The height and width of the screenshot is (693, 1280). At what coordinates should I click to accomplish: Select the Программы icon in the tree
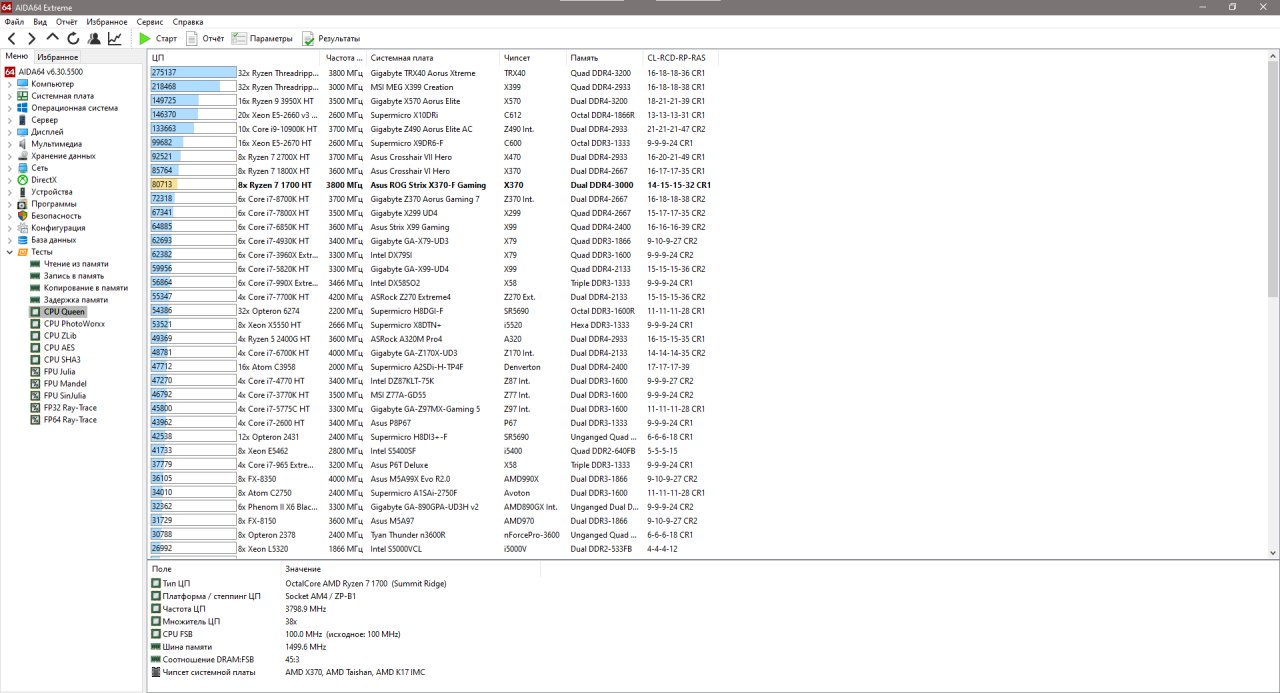coord(23,204)
